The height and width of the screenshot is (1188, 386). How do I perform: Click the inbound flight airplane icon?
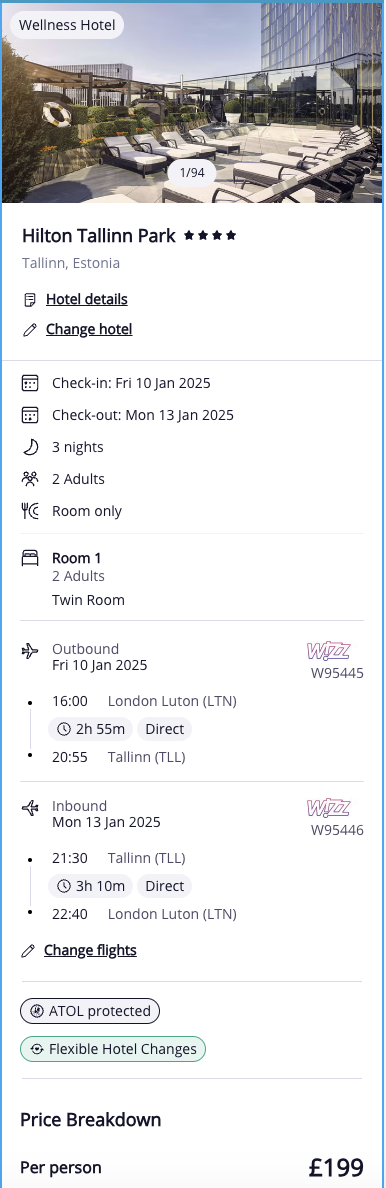click(30, 808)
